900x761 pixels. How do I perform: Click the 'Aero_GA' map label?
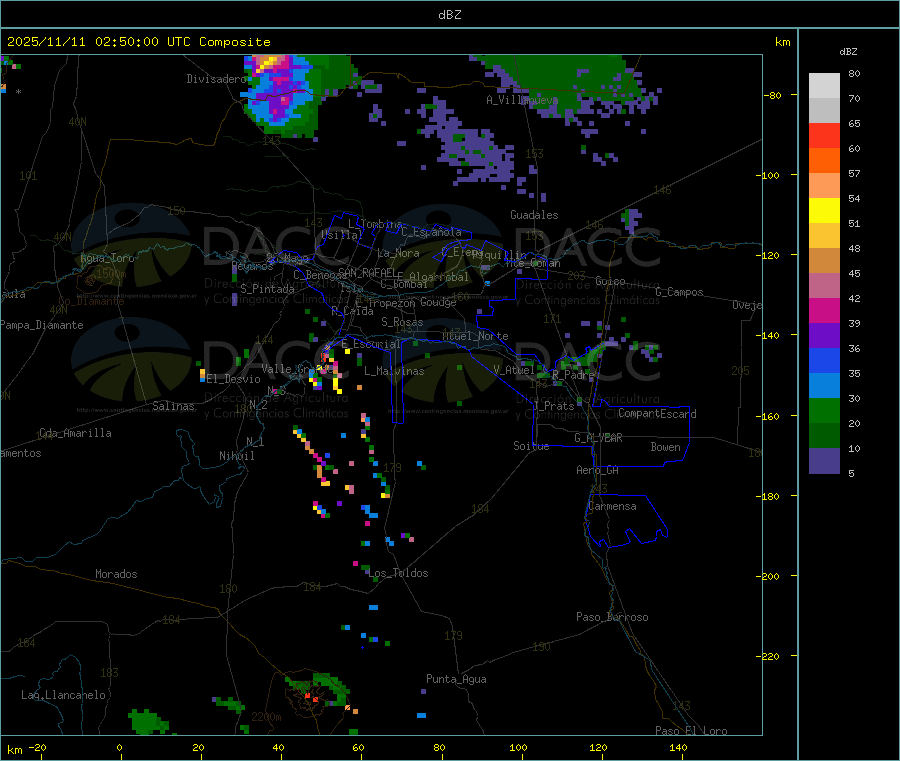pos(598,470)
